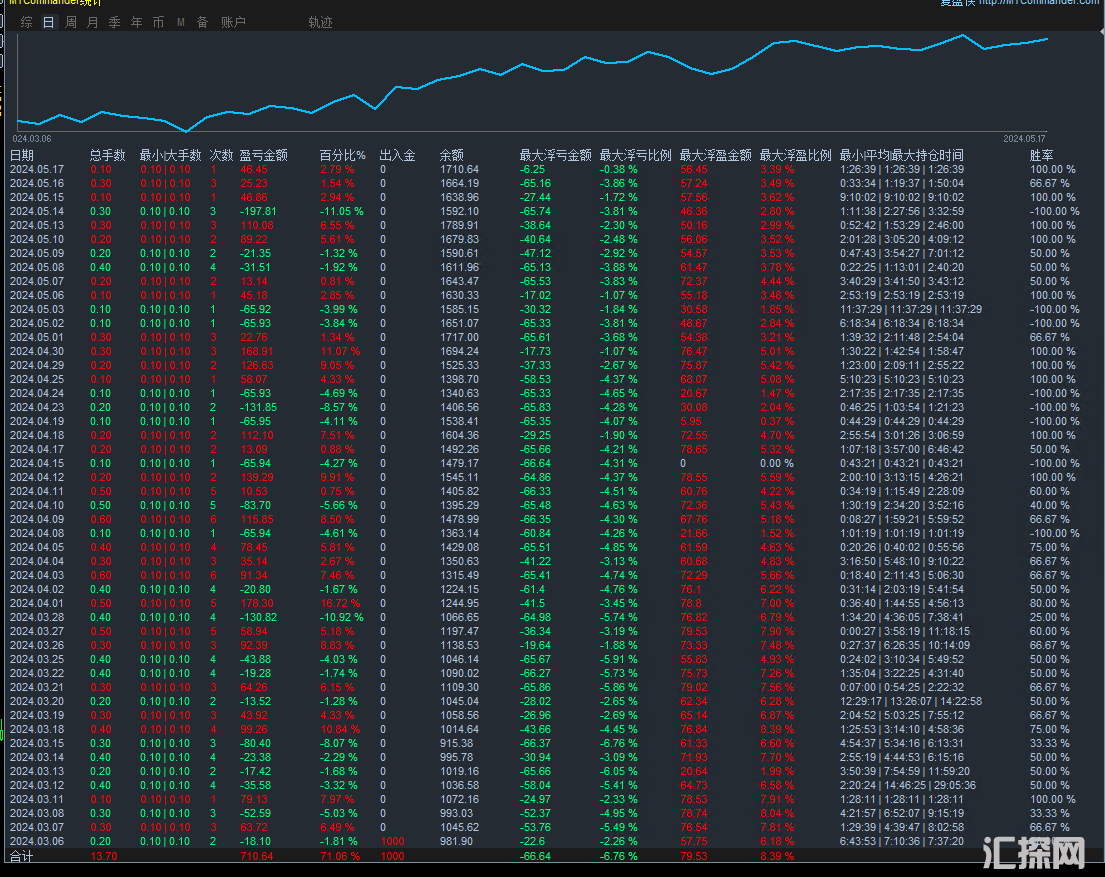This screenshot has height=877, width=1105.
Task: Select the 日 daily statistics tab
Action: click(49, 22)
